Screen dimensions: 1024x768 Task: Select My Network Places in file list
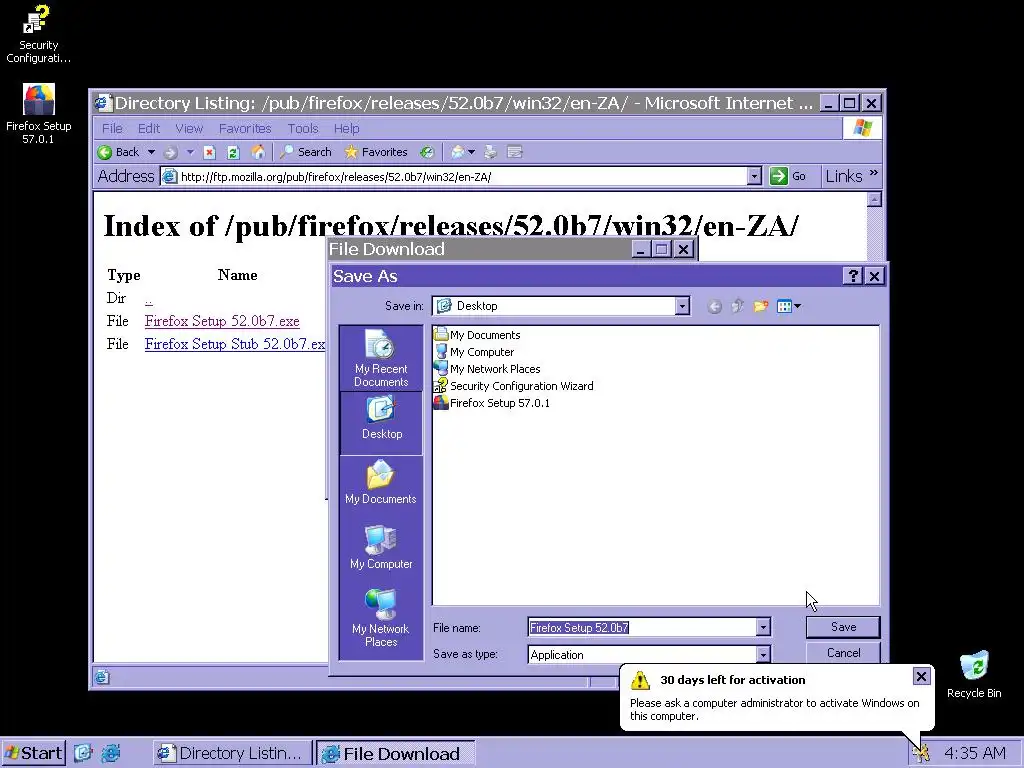click(x=487, y=369)
